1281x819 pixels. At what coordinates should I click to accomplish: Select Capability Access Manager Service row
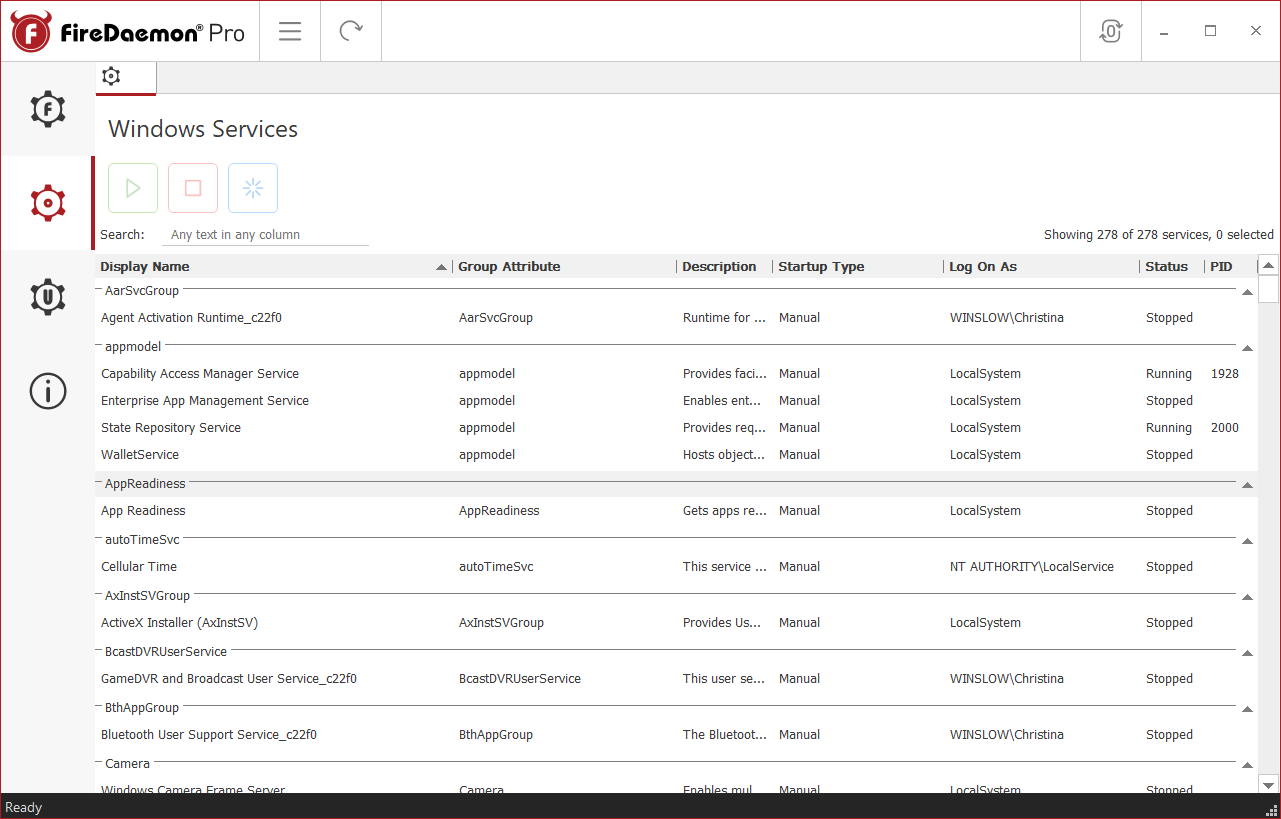676,374
